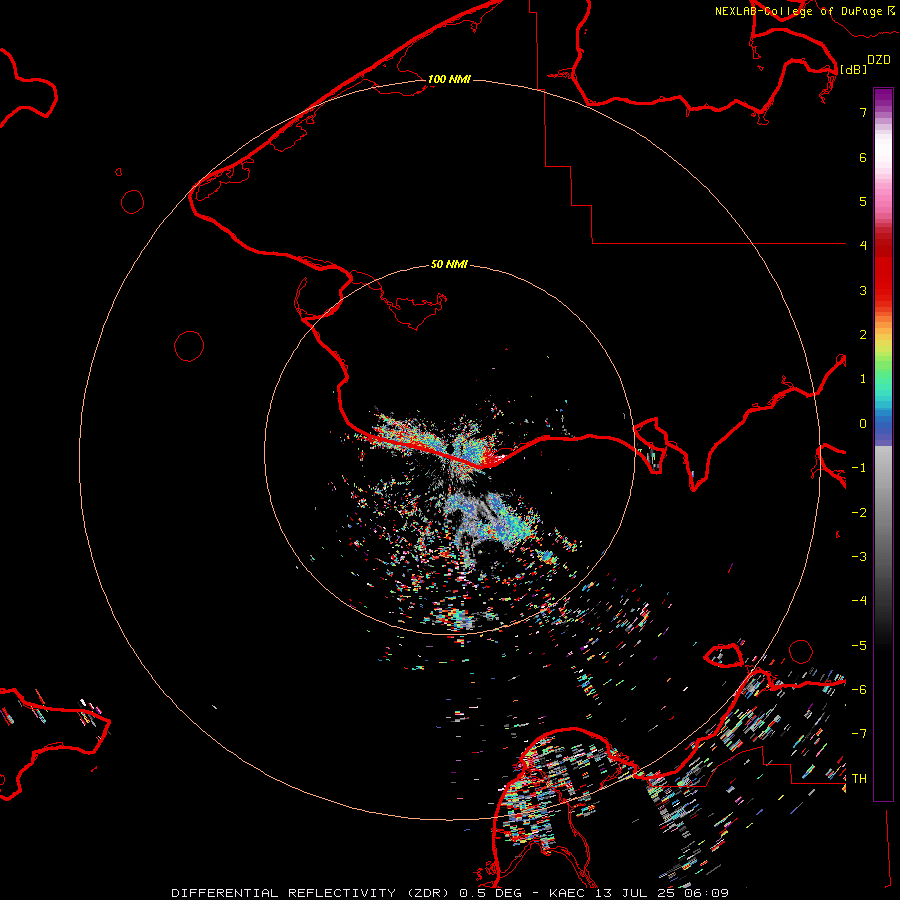Click the 3 value on color scale
The width and height of the screenshot is (900, 900).
coord(863,290)
